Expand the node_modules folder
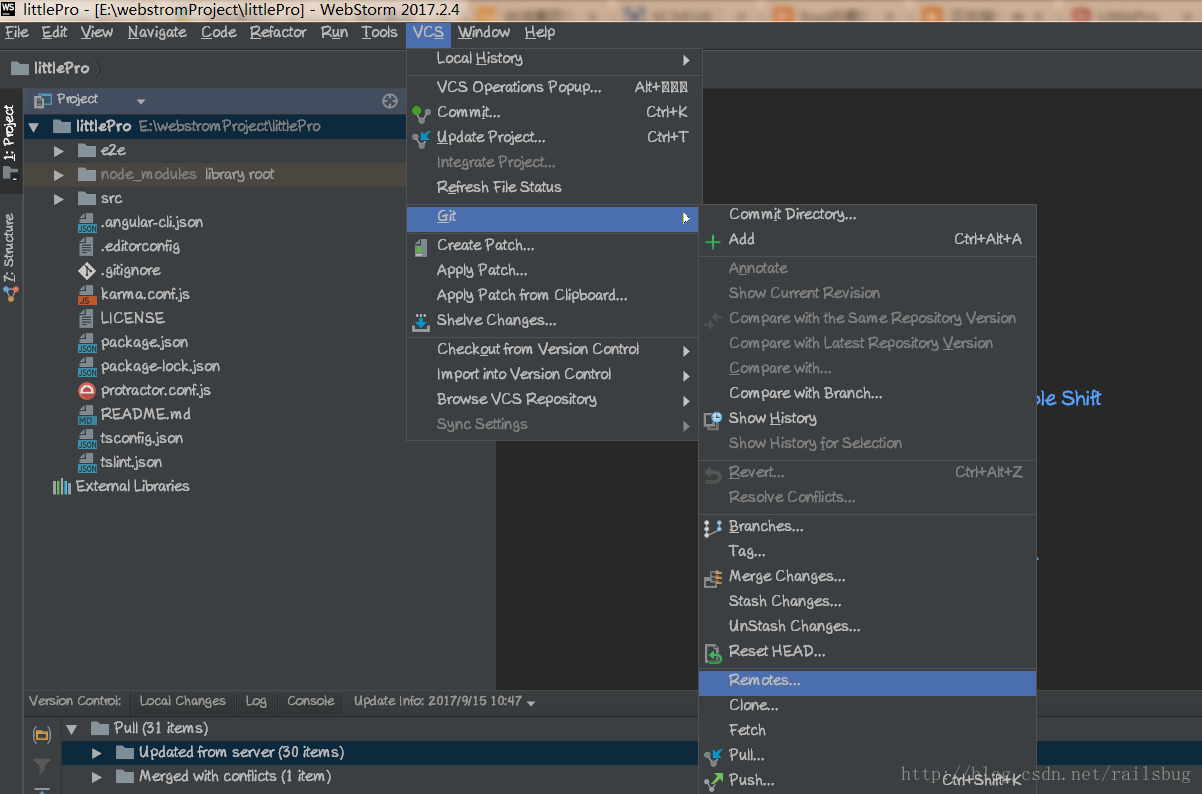Screen dimensions: 1202x794 pyautogui.click(x=59, y=174)
